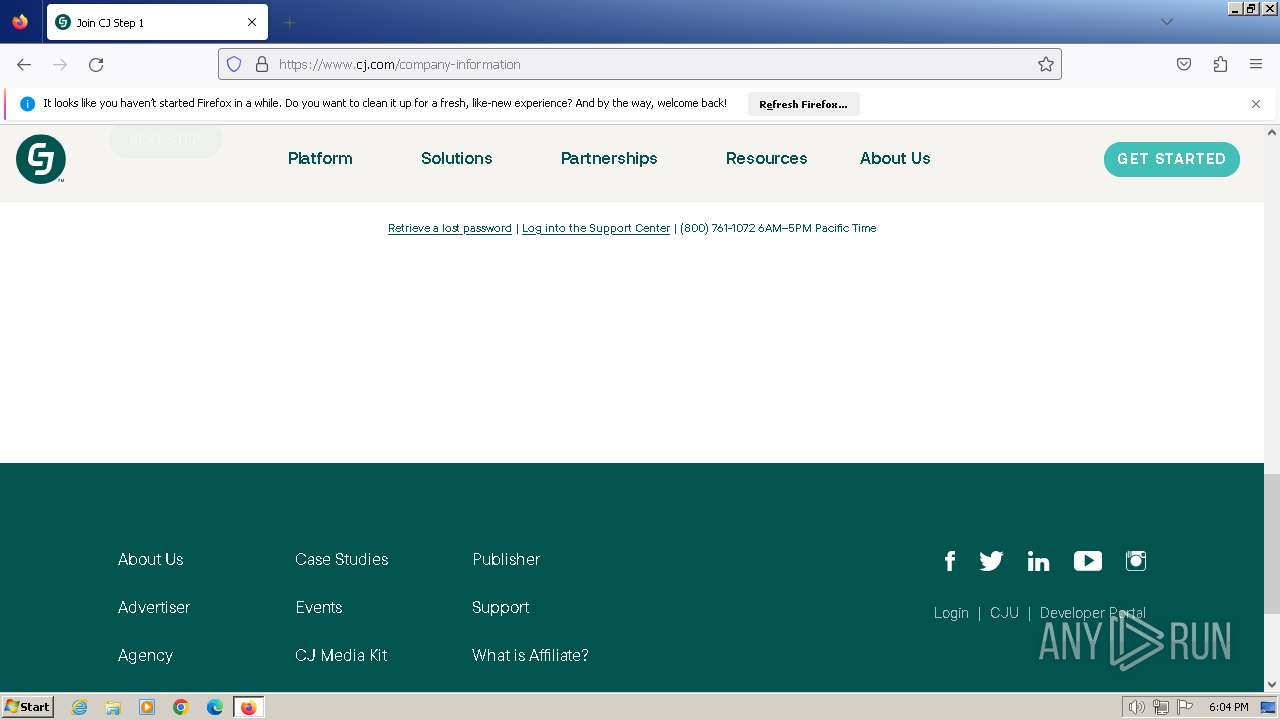Image resolution: width=1280 pixels, height=720 pixels.
Task: Select the Join CJ Step 1 tab
Action: click(157, 22)
